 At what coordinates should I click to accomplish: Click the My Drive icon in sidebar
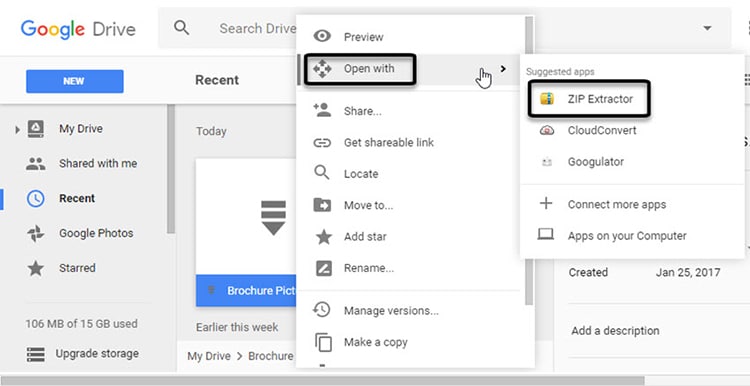[x=36, y=129]
